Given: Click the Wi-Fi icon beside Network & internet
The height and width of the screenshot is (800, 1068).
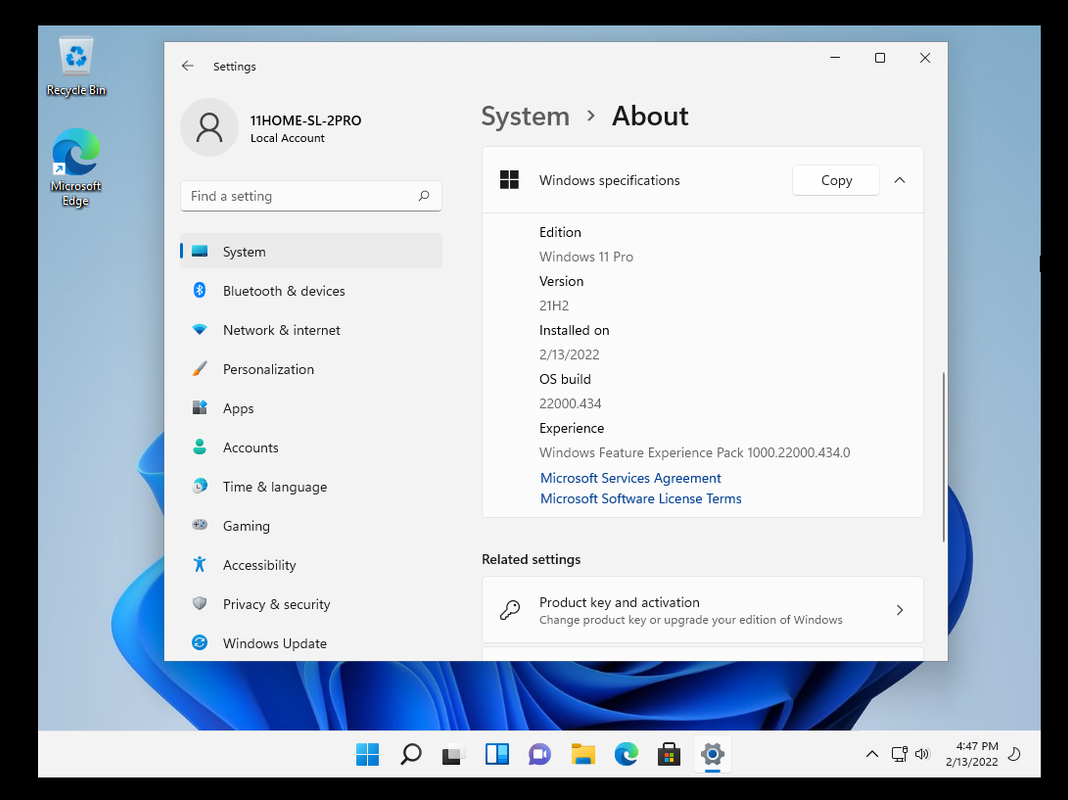Looking at the screenshot, I should (200, 330).
